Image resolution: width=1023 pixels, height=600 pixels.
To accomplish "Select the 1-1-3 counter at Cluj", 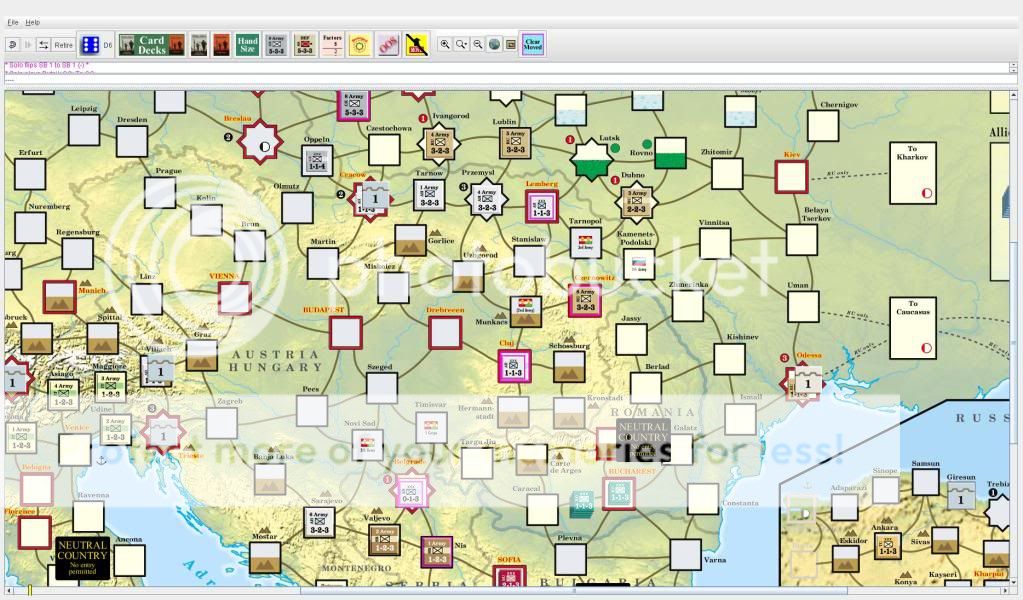I will point(514,366).
